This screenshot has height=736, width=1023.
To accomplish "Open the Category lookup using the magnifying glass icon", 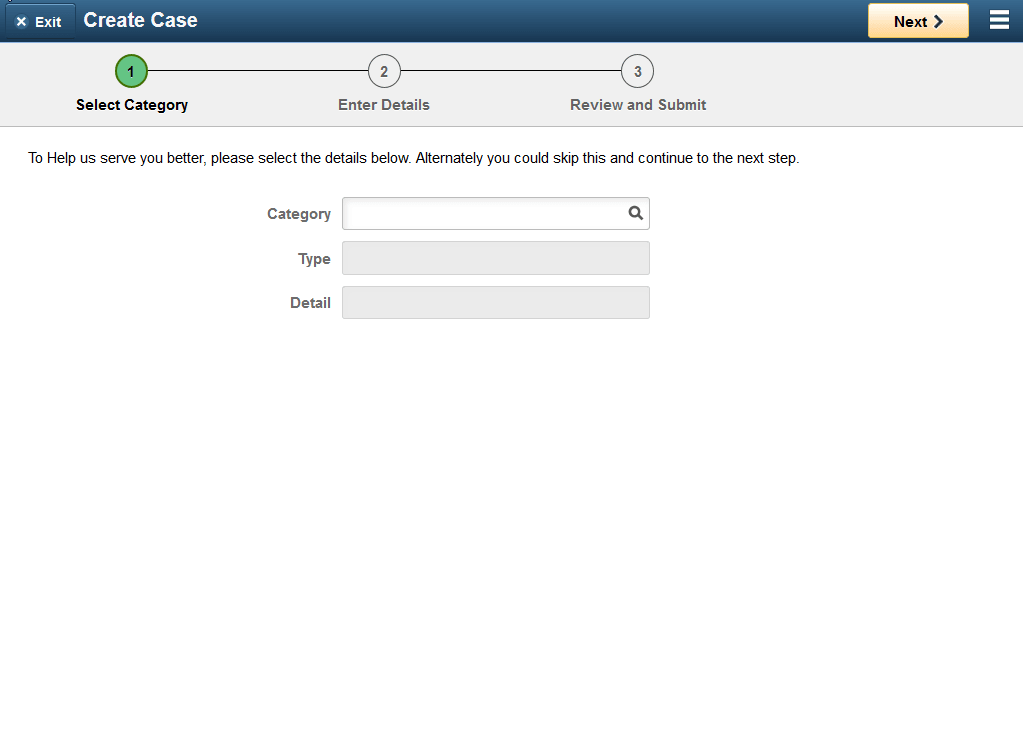I will (x=636, y=213).
